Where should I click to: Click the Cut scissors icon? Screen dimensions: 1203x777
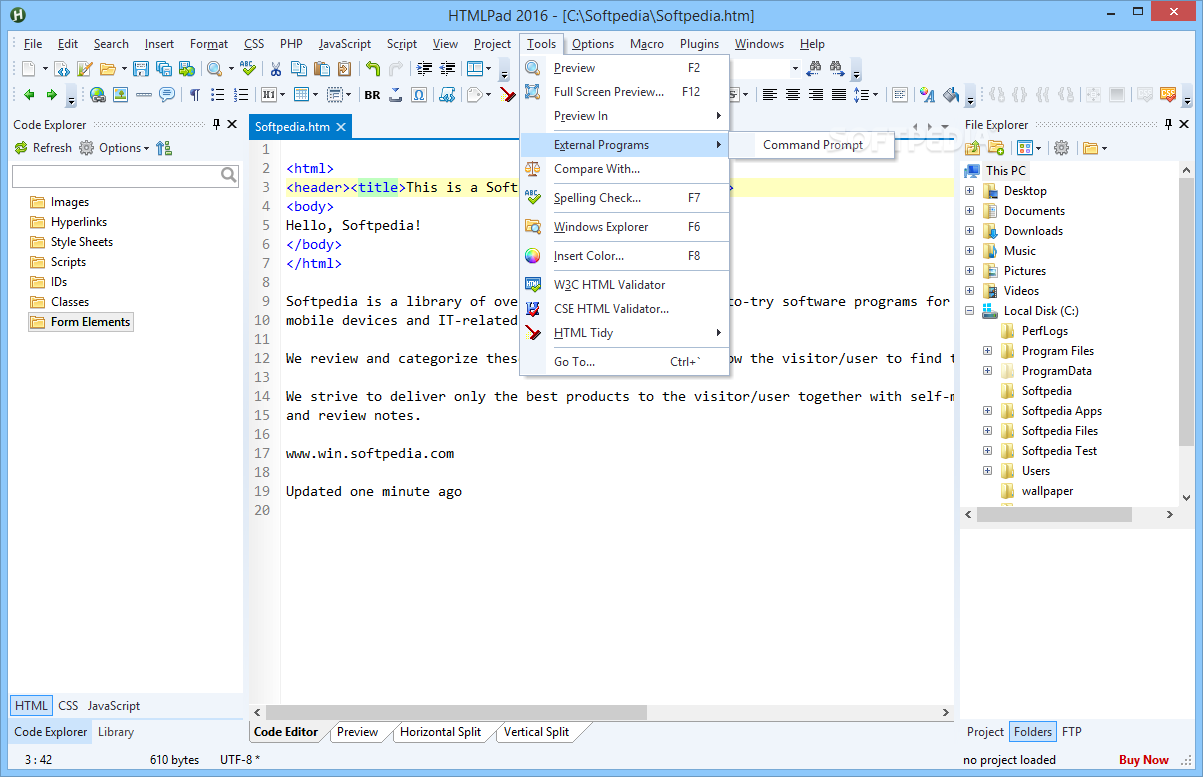click(x=275, y=69)
